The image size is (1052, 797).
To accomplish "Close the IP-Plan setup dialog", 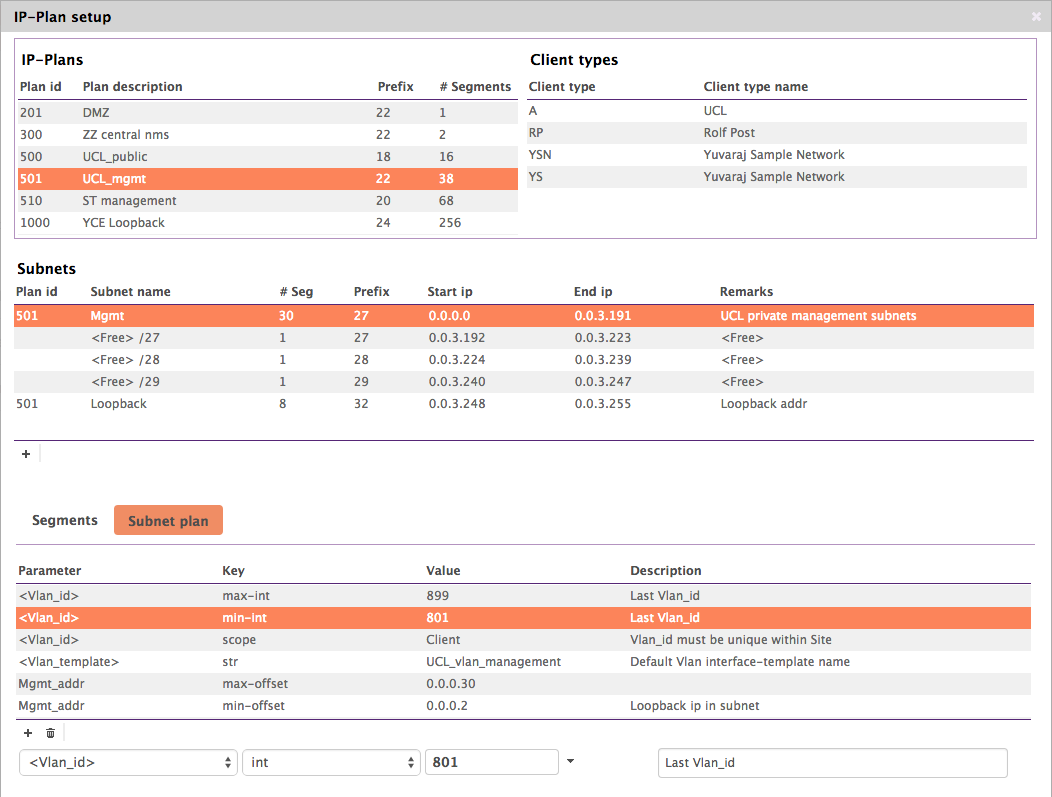I will 1036,17.
